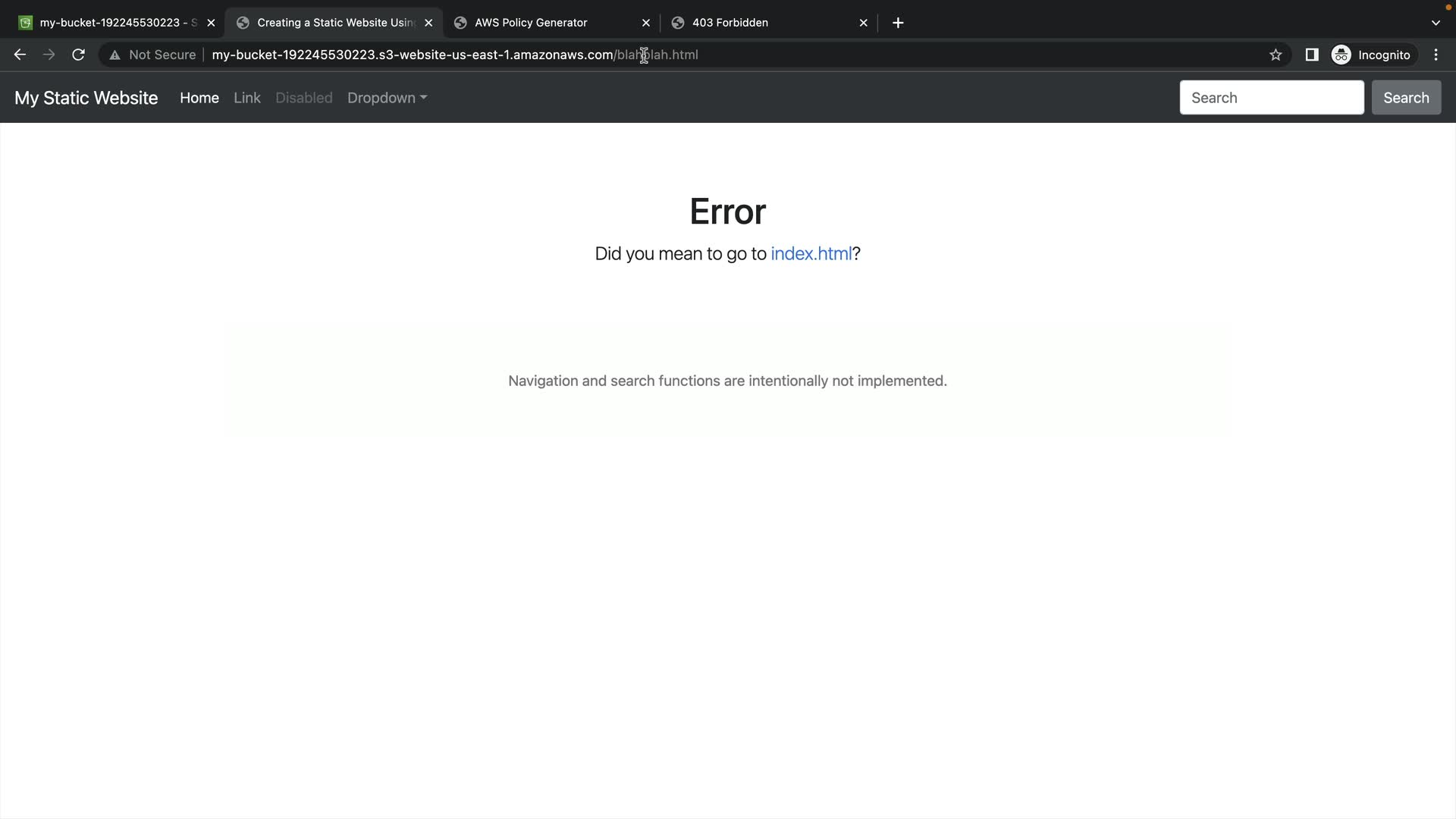The height and width of the screenshot is (819, 1456).
Task: Close the AWS Policy Generator tab
Action: point(645,23)
